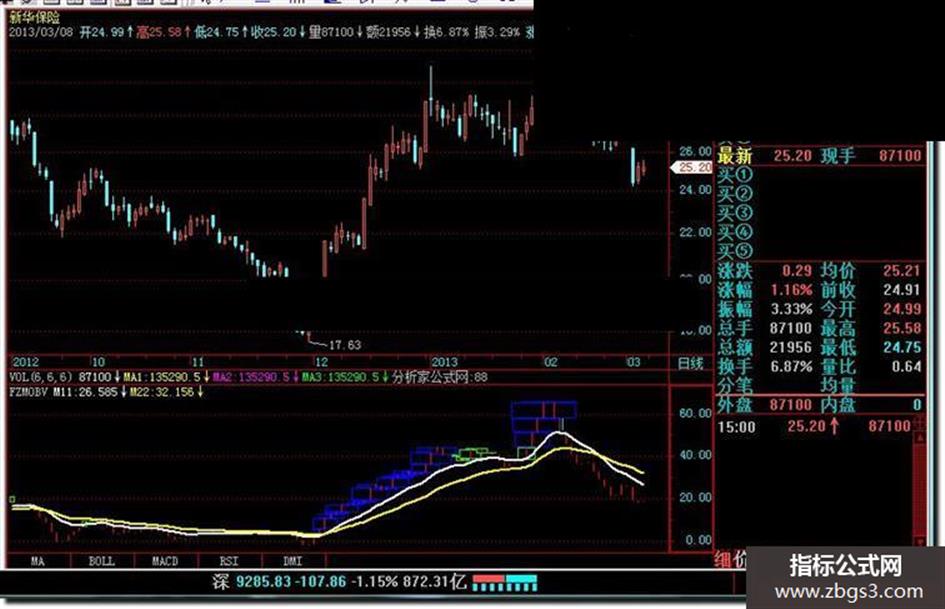
Task: Click the 量比 value 0.64
Action: (x=906, y=367)
